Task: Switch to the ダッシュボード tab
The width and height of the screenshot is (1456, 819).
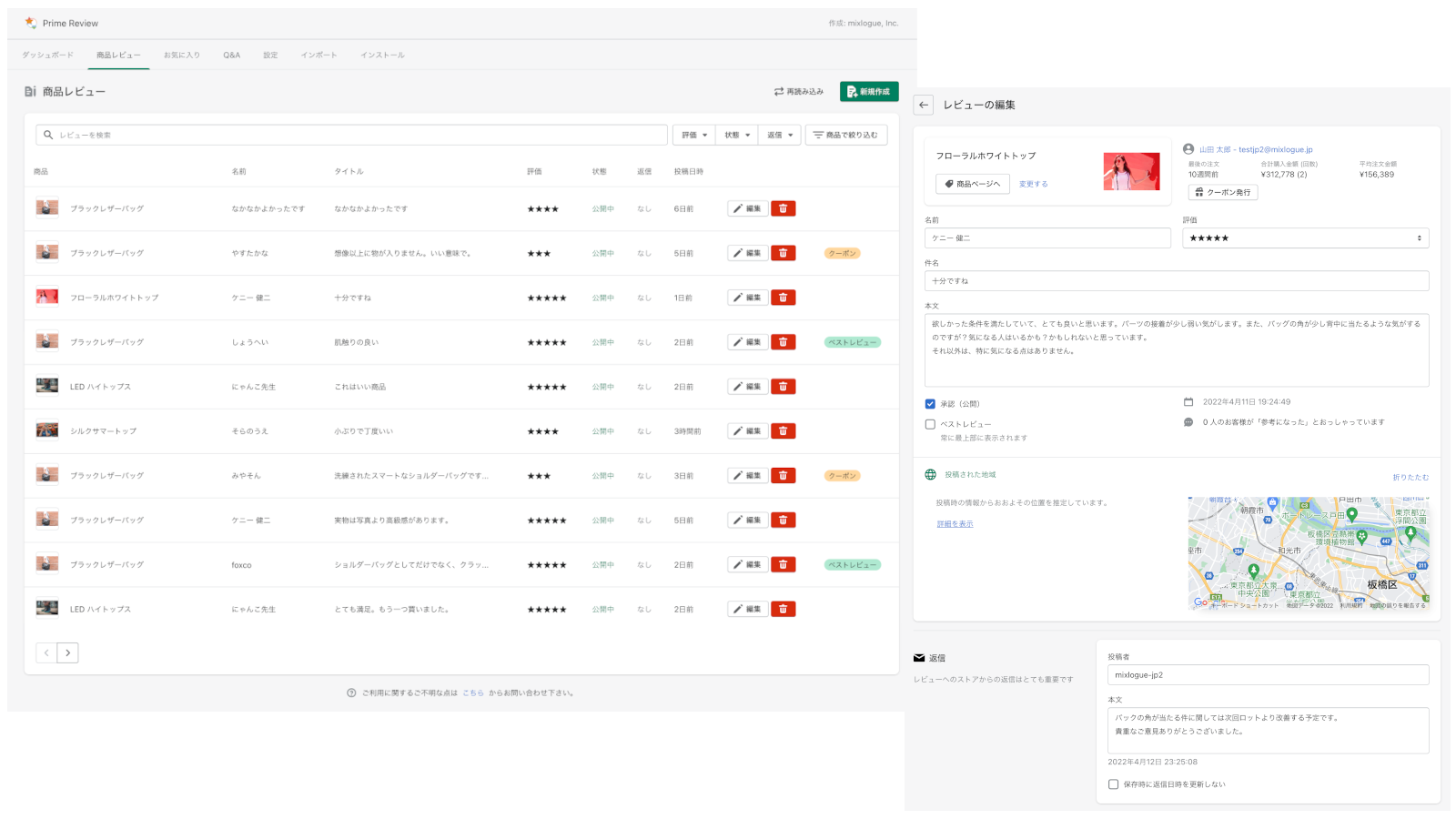Action: [x=48, y=56]
